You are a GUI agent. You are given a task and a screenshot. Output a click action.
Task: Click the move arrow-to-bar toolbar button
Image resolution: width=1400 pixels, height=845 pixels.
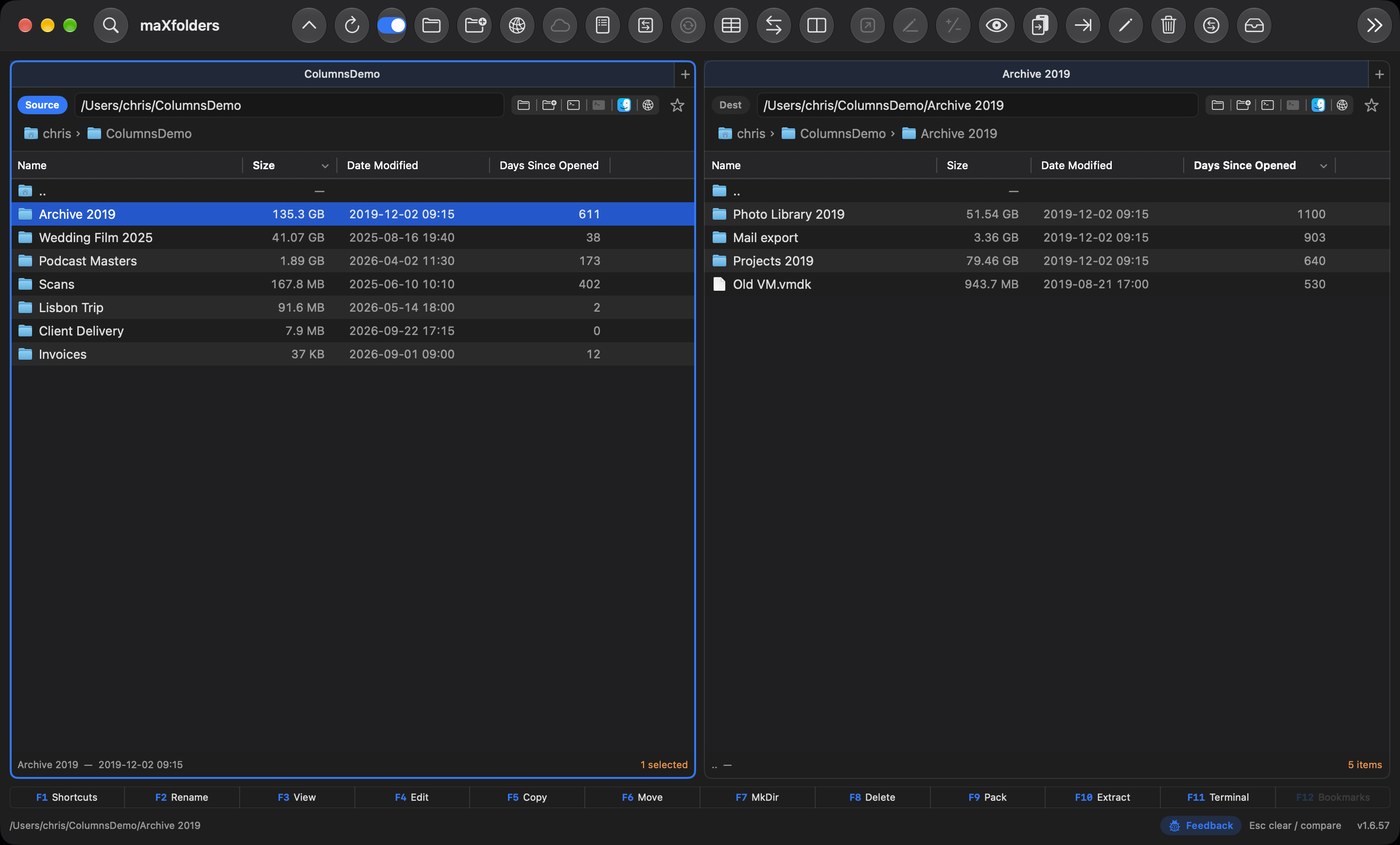click(1082, 25)
